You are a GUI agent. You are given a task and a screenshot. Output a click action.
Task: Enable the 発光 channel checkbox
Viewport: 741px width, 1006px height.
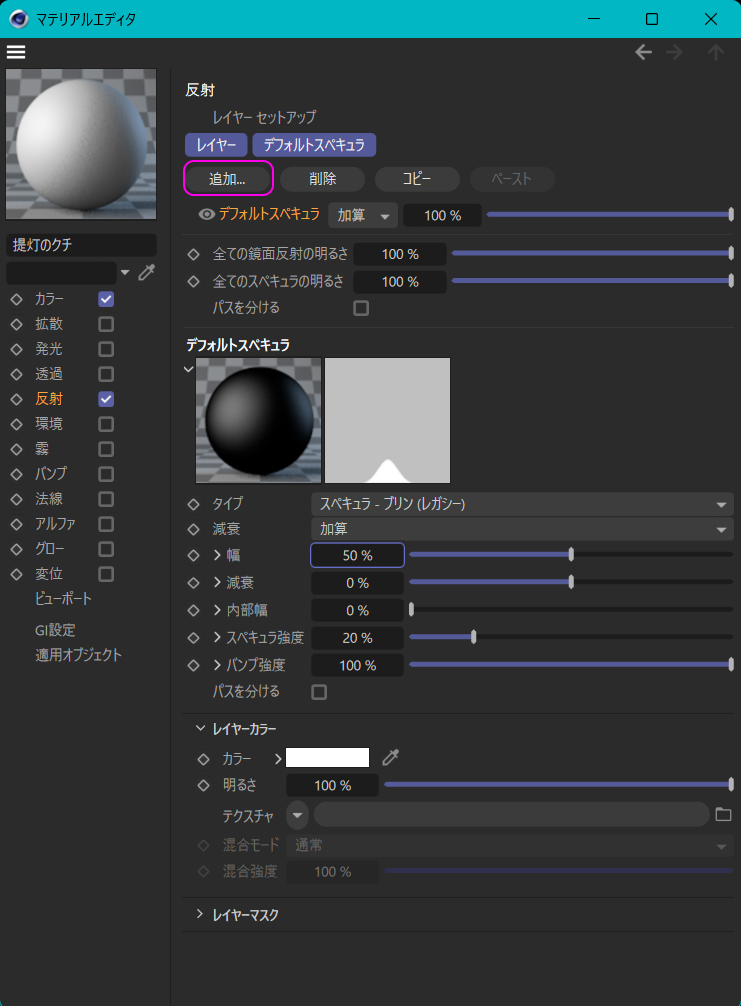106,349
